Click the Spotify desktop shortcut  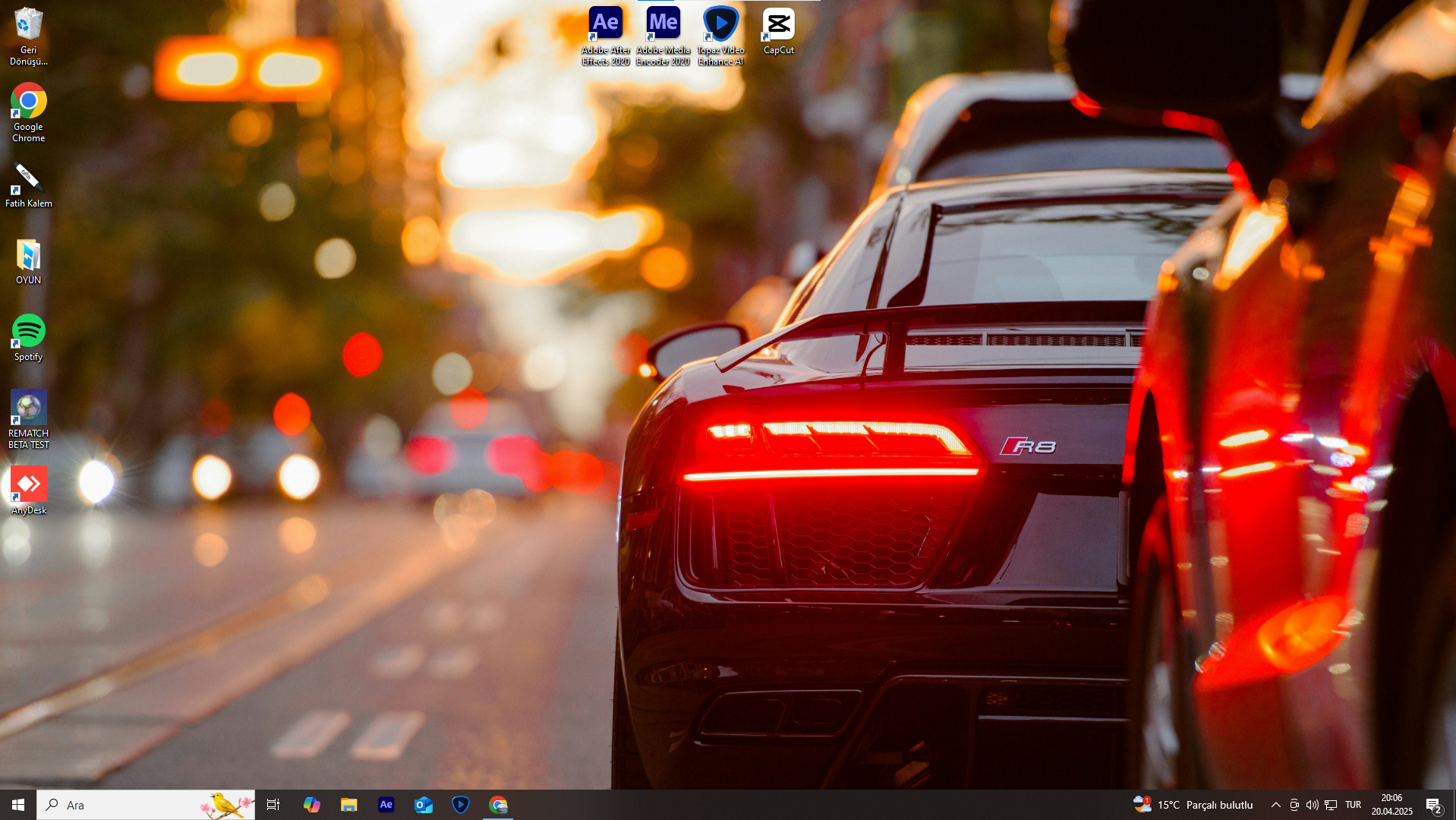(x=28, y=339)
